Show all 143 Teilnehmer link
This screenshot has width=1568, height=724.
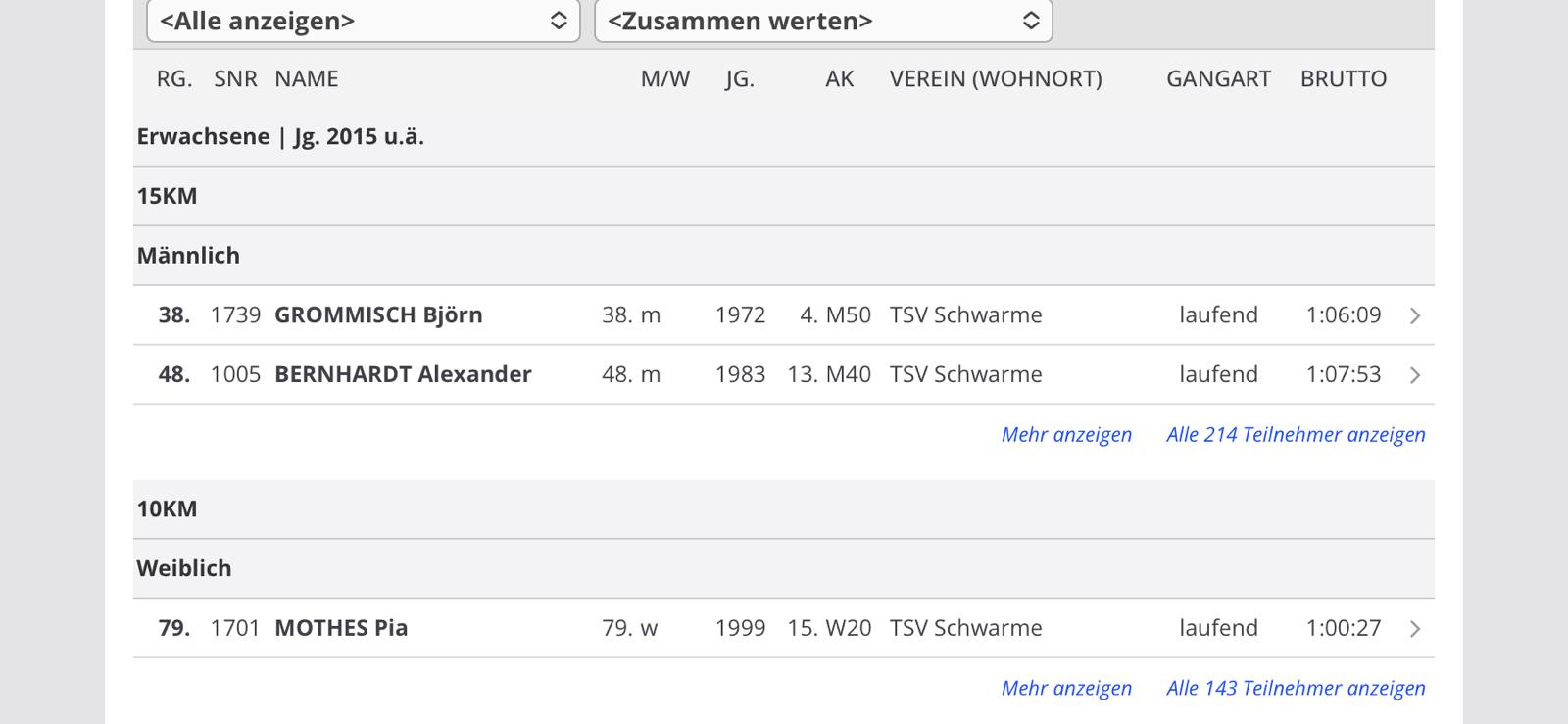(x=1296, y=689)
